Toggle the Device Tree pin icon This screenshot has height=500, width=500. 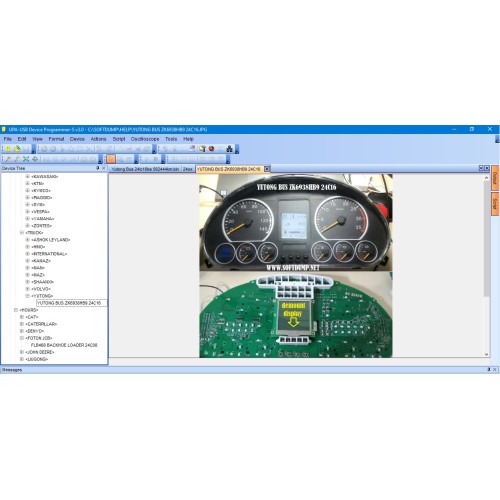point(98,168)
